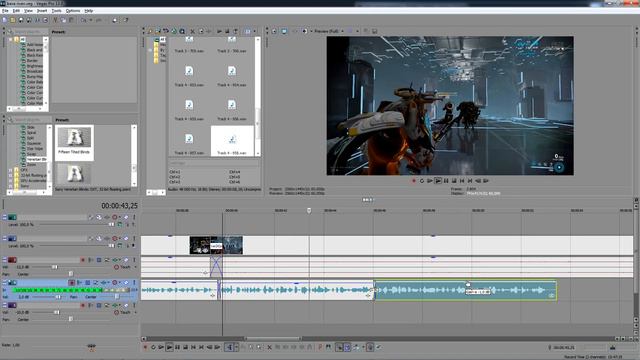Arm the red audio track for recording
The image size is (640, 360).
click(x=83, y=260)
